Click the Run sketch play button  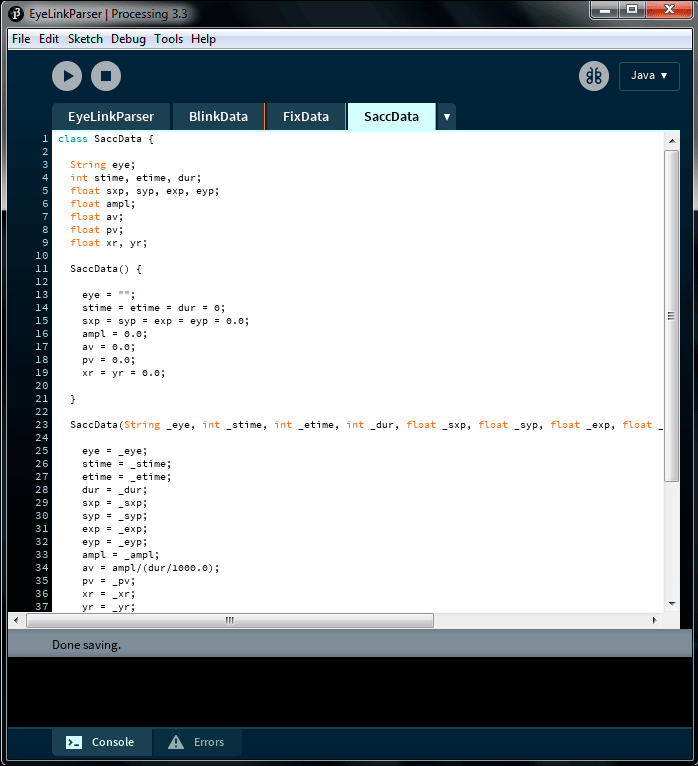click(67, 76)
